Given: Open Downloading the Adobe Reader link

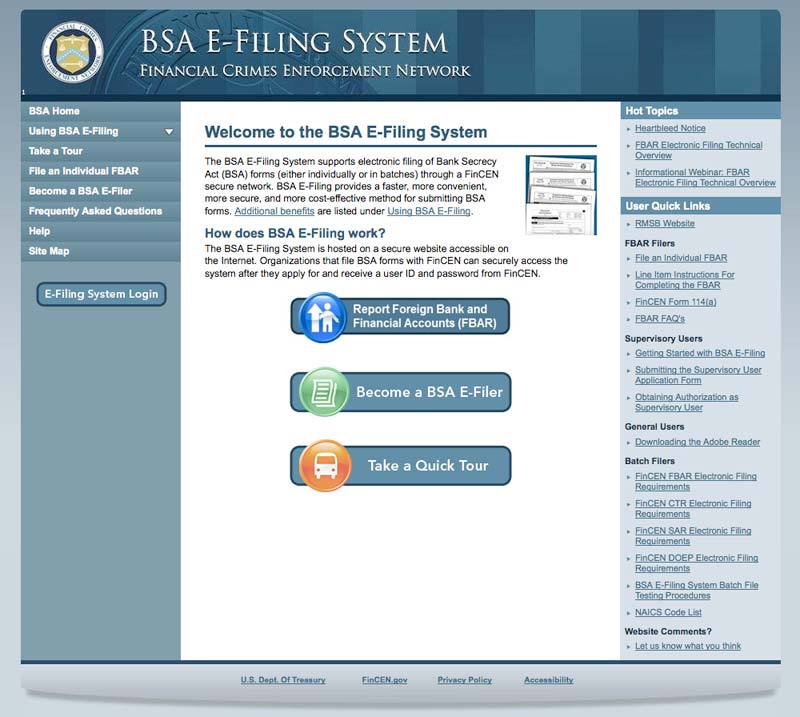Looking at the screenshot, I should (697, 441).
